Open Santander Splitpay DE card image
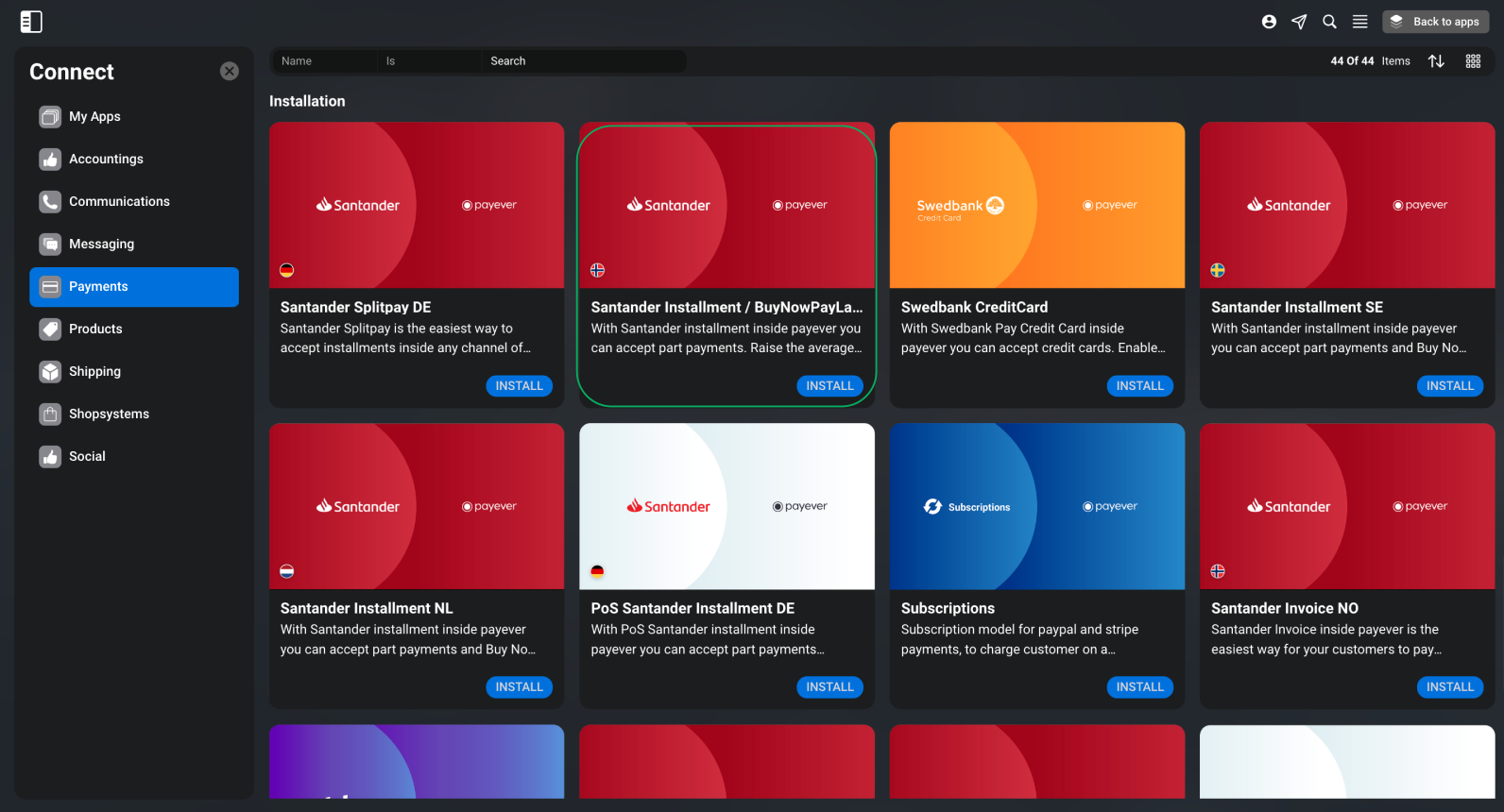Screen dimensions: 1504x812 417,205
